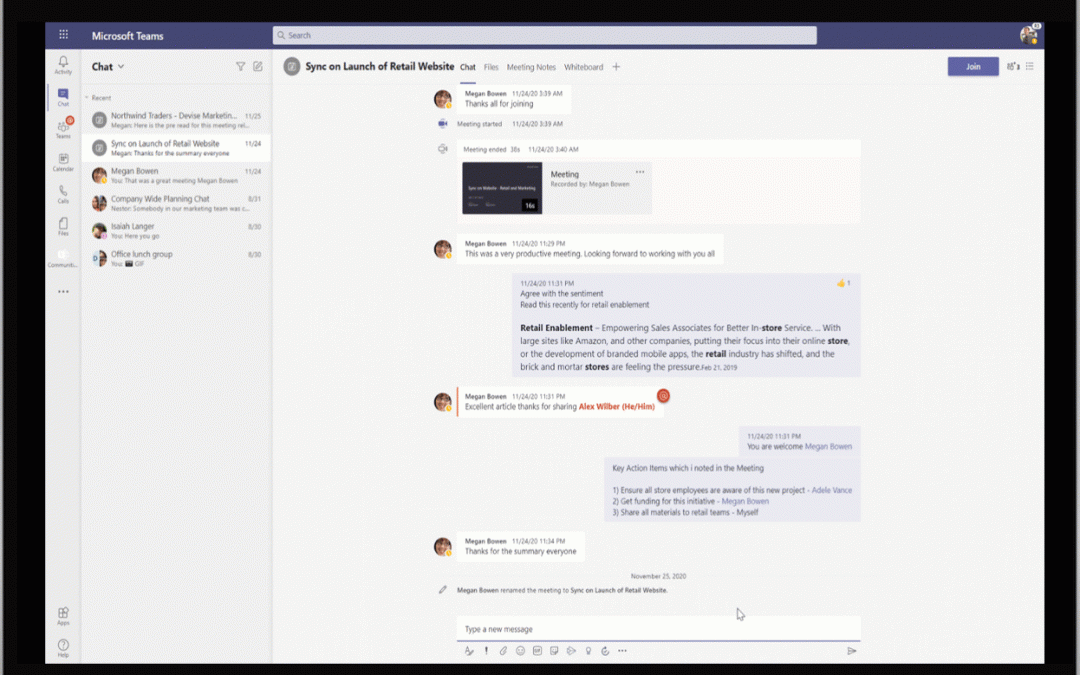The width and height of the screenshot is (1080, 675).
Task: Open meeting recording more options ellipsis
Action: (x=640, y=172)
